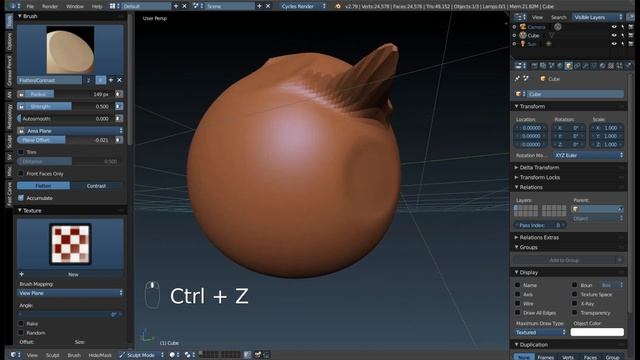Add a new screen layout next to Default

[176, 6]
